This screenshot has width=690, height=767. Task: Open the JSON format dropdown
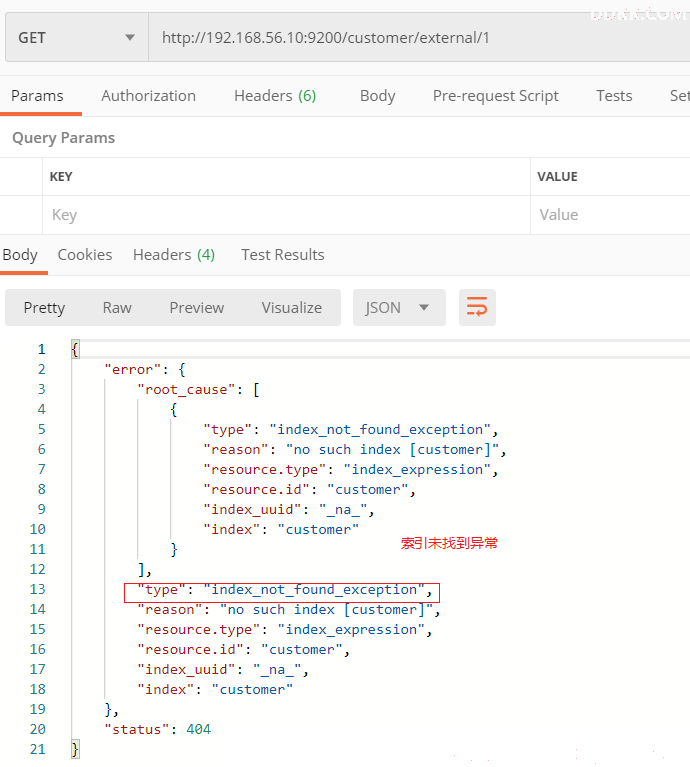399,307
